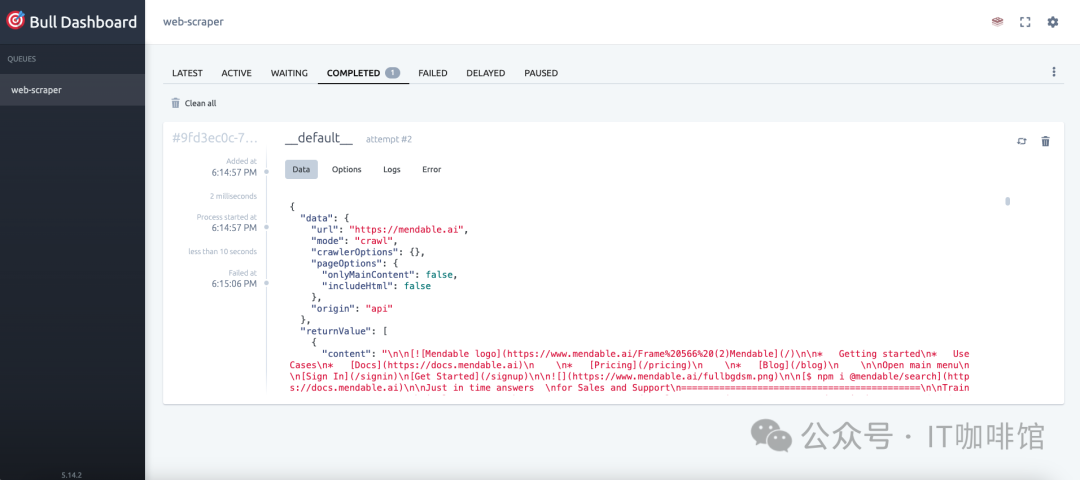Click the "https://mendable.ai" url value

(x=408, y=229)
